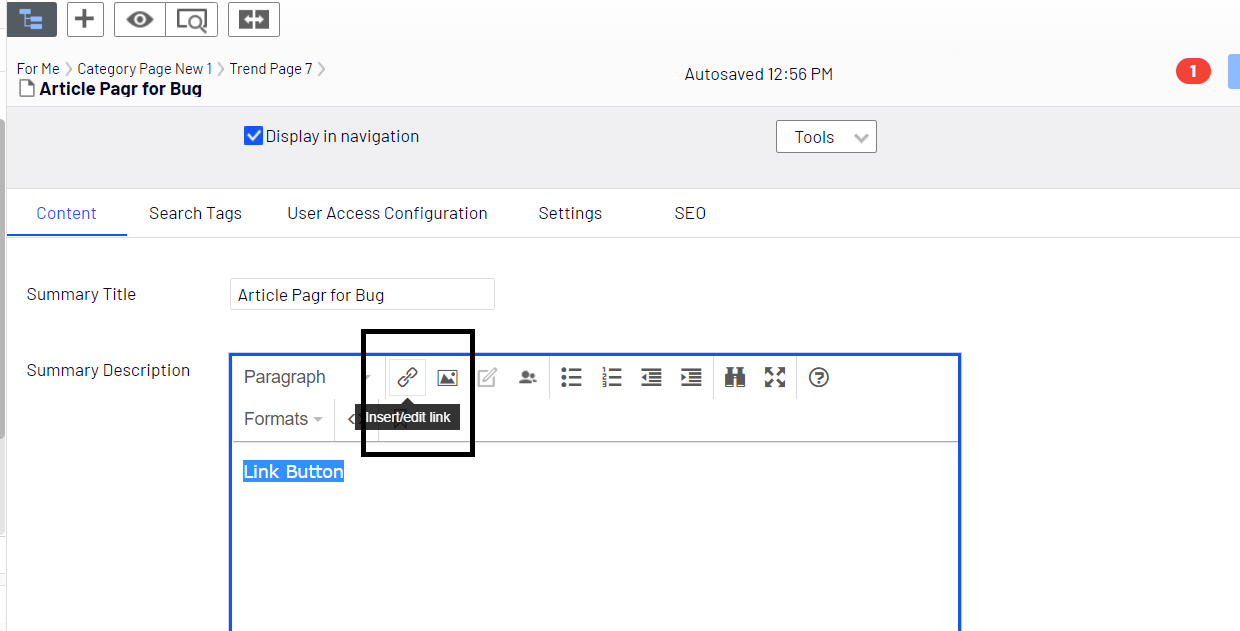Viewport: 1240px width, 631px height.
Task: Uncheck Display in navigation checkbox
Action: click(253, 136)
